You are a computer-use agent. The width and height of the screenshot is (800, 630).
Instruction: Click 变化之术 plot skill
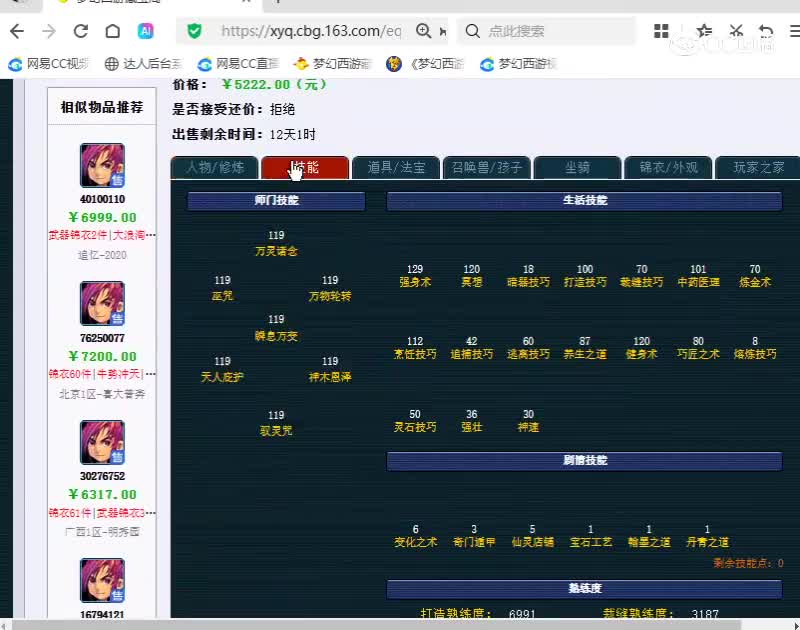point(415,542)
